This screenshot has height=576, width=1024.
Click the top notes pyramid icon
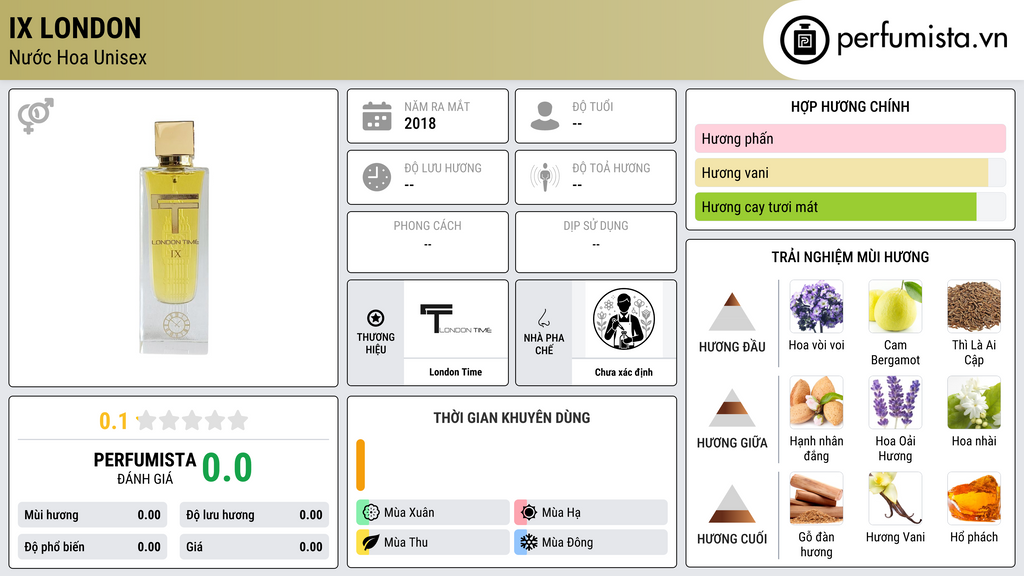(732, 312)
